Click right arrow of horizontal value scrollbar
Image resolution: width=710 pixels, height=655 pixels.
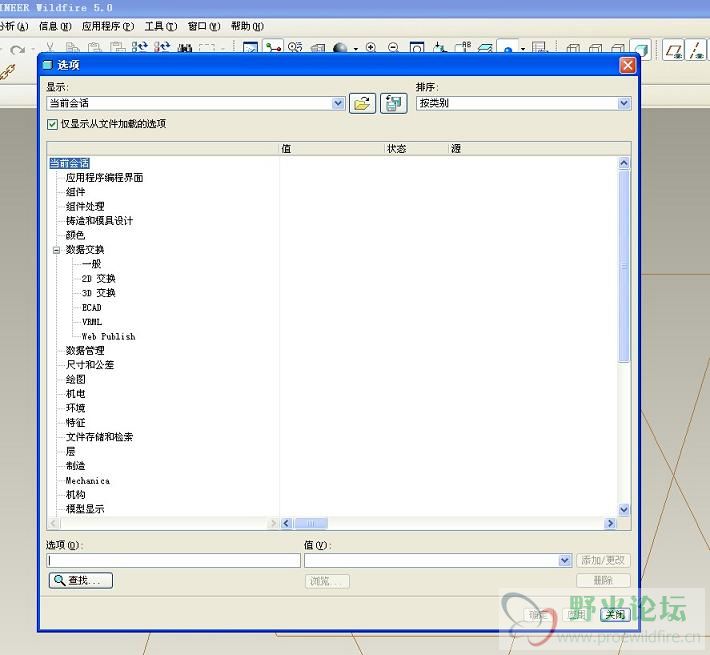pos(610,524)
